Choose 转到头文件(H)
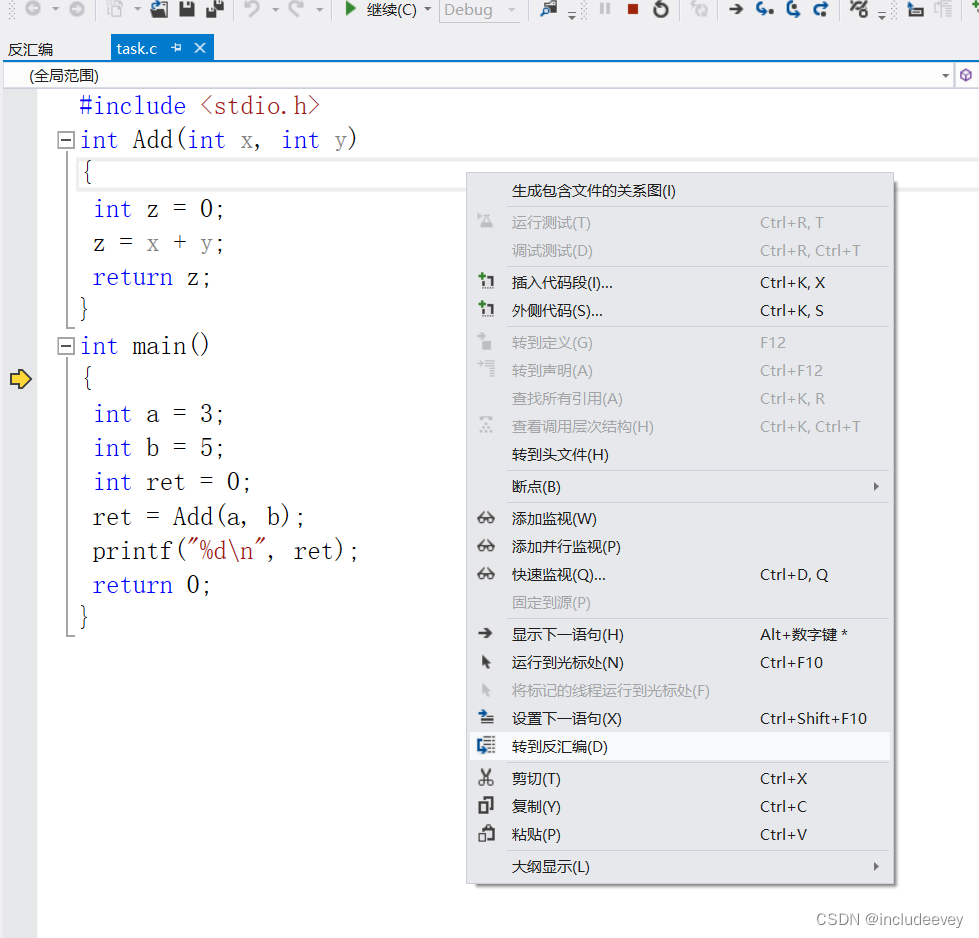 pos(680,455)
